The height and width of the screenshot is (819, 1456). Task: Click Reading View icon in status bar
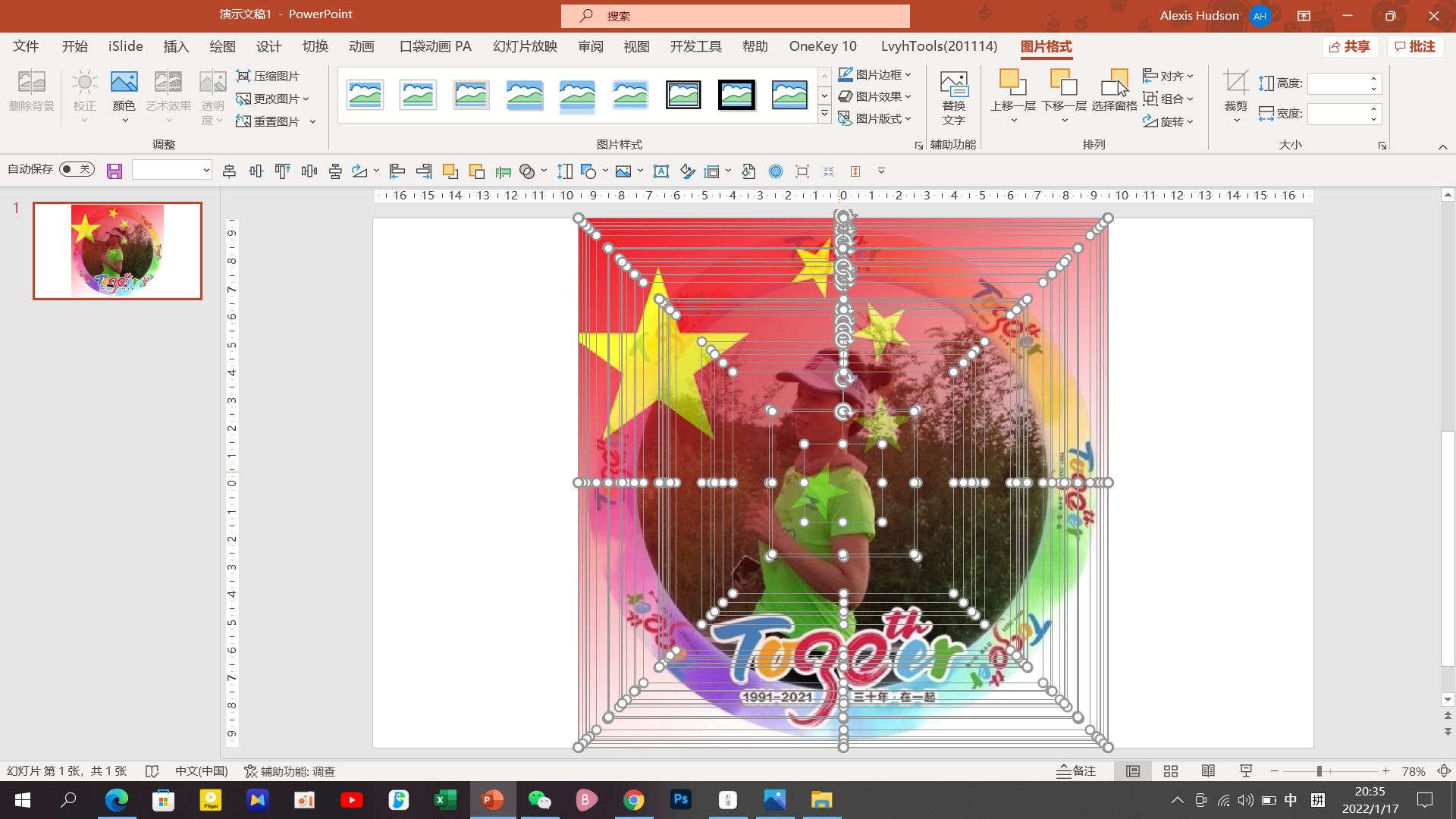click(x=1208, y=770)
